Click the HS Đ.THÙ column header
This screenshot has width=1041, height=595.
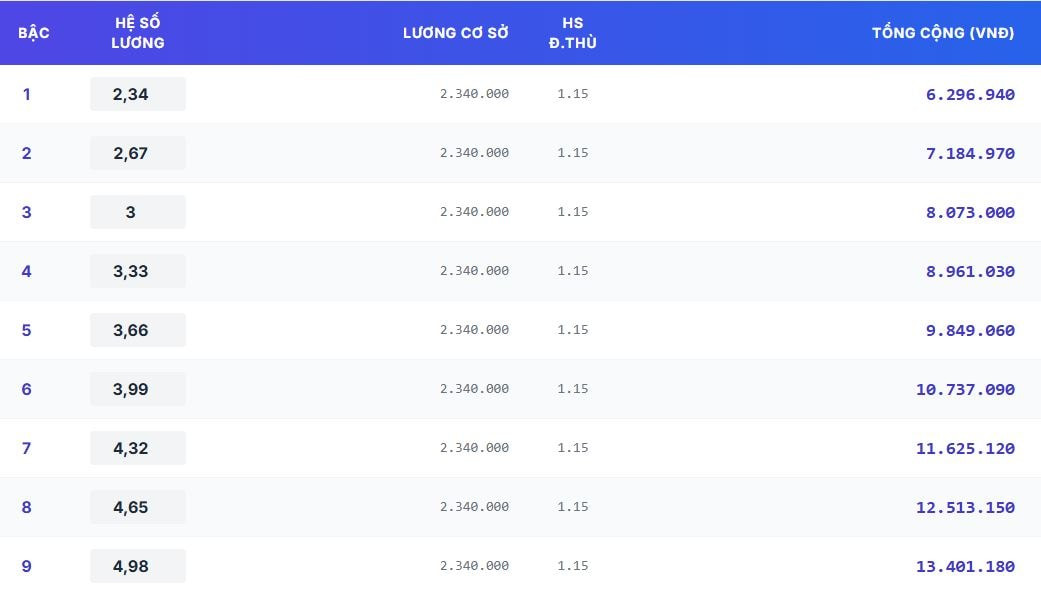[x=572, y=33]
